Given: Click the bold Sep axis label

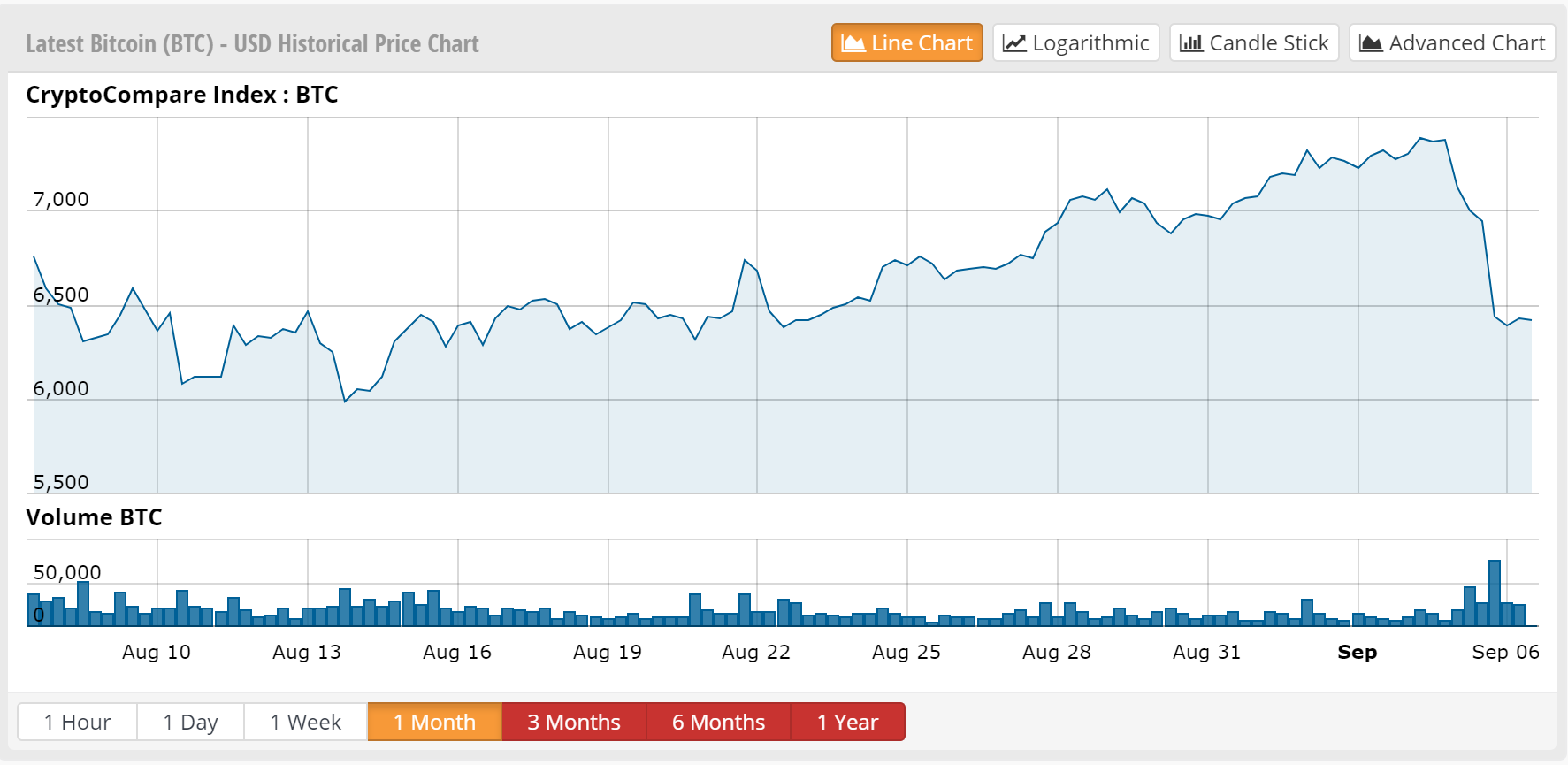Looking at the screenshot, I should click(x=1357, y=653).
